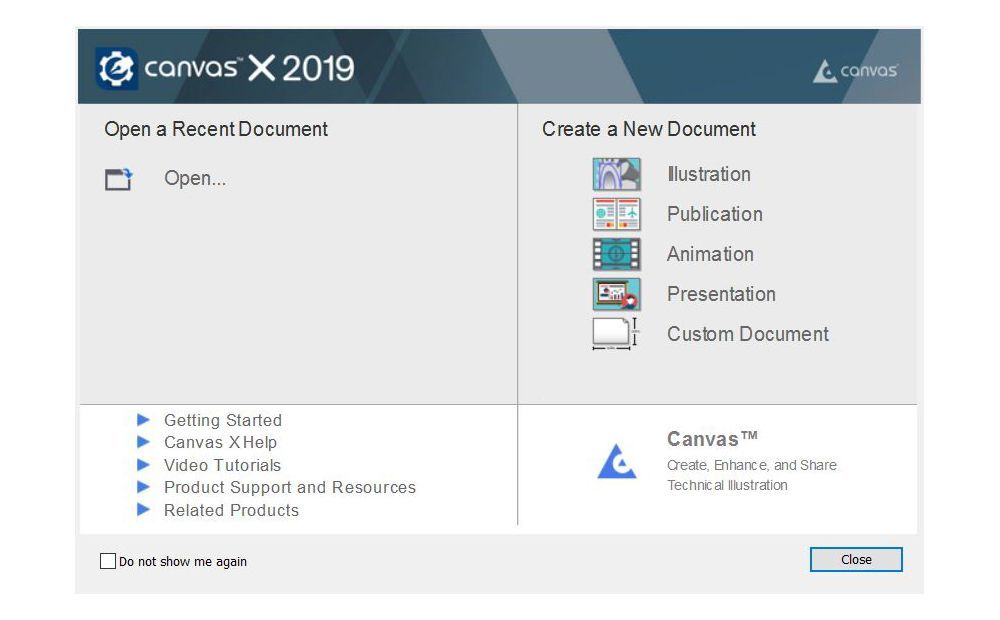Click the Canvas™ heading text
The image size is (1000, 620).
(x=712, y=439)
